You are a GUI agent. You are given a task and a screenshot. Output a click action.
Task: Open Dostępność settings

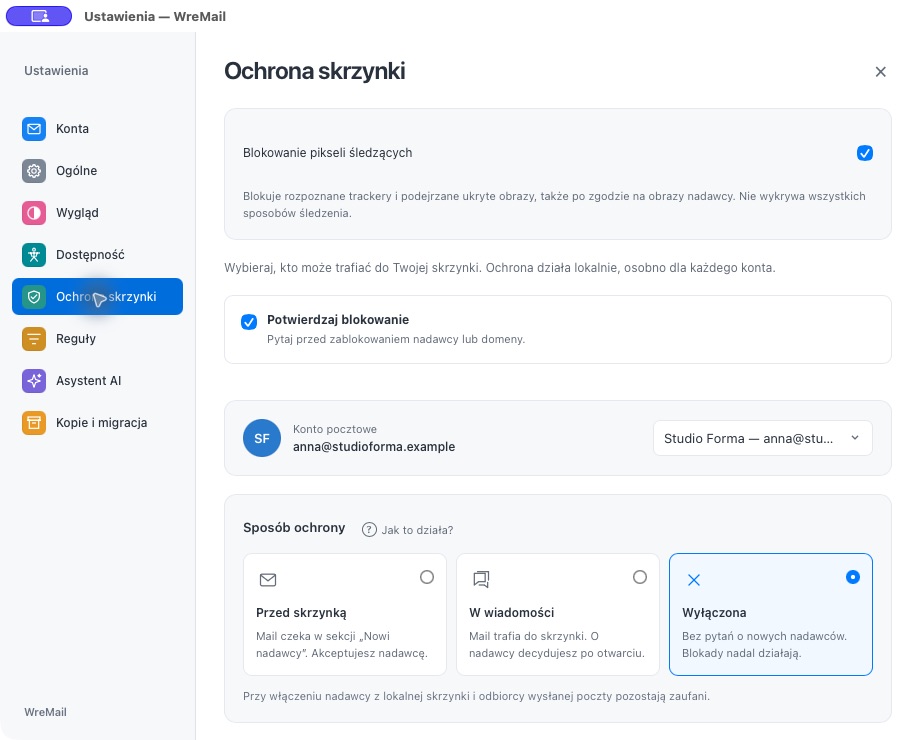(x=97, y=255)
